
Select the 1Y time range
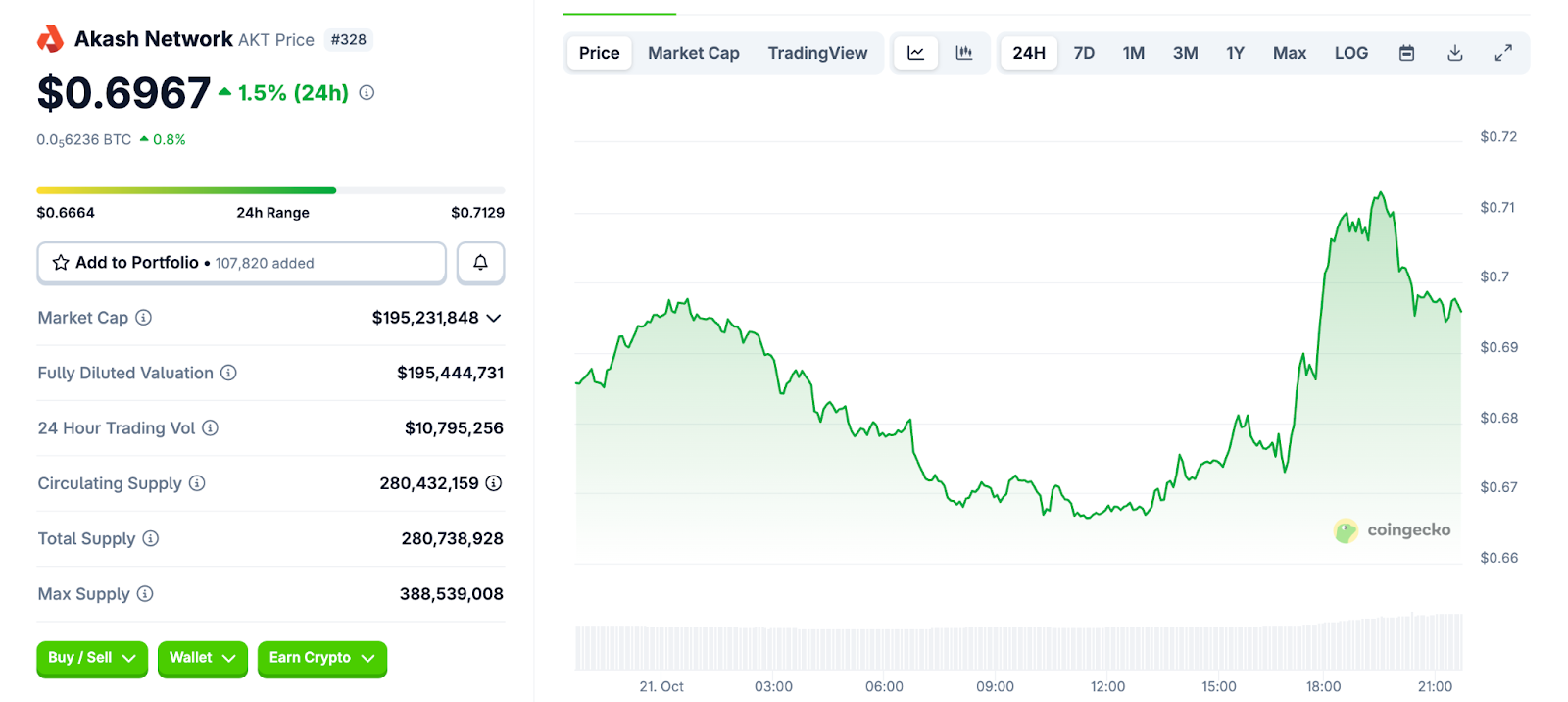pyautogui.click(x=1235, y=53)
